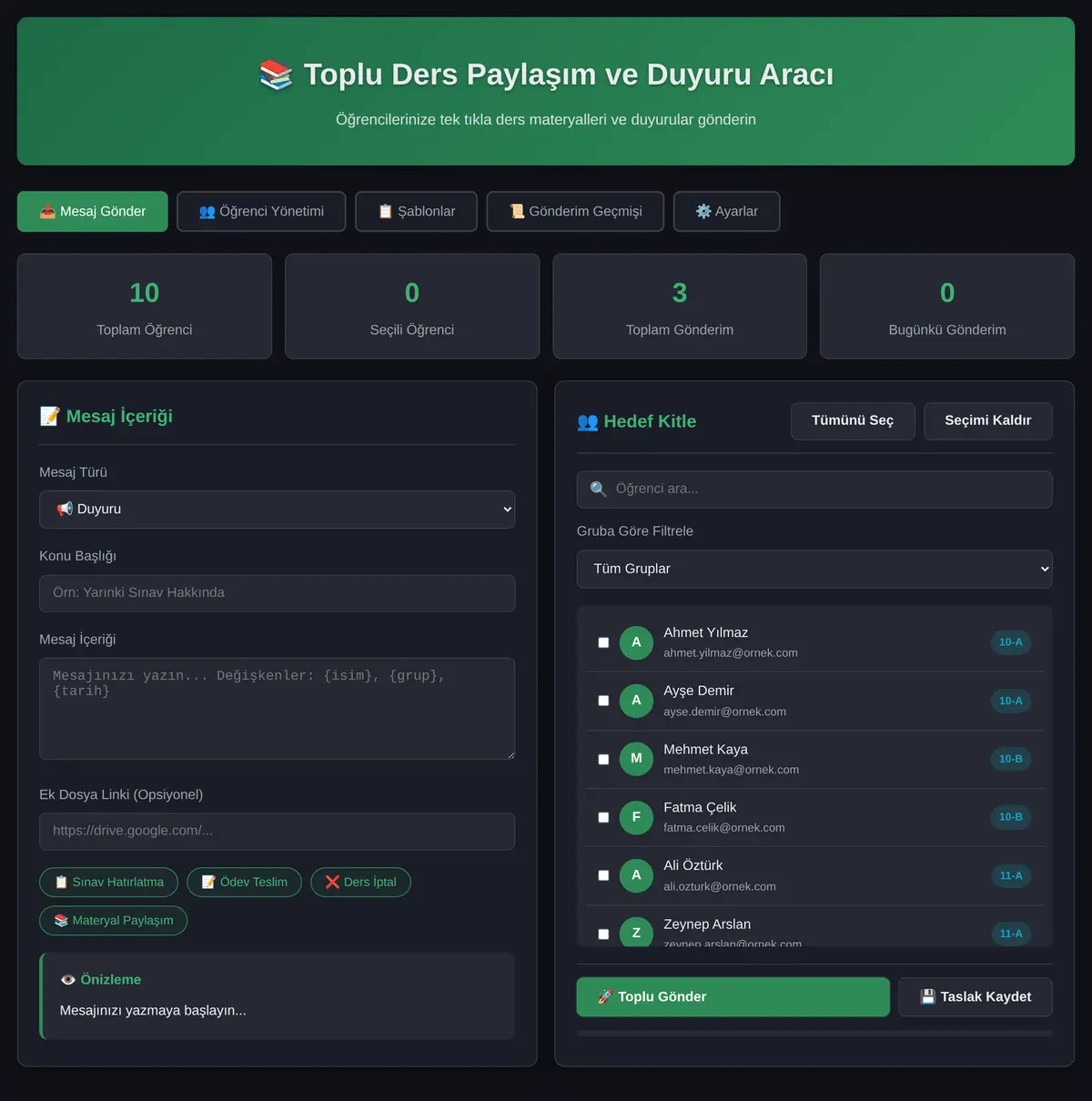Click Seçimi Kaldır button

coord(988,420)
